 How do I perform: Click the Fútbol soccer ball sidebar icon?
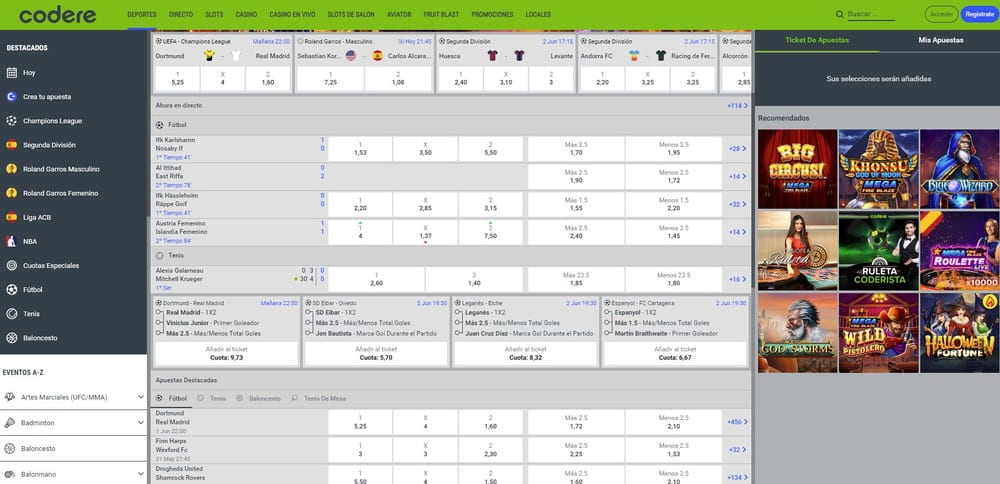tap(11, 290)
